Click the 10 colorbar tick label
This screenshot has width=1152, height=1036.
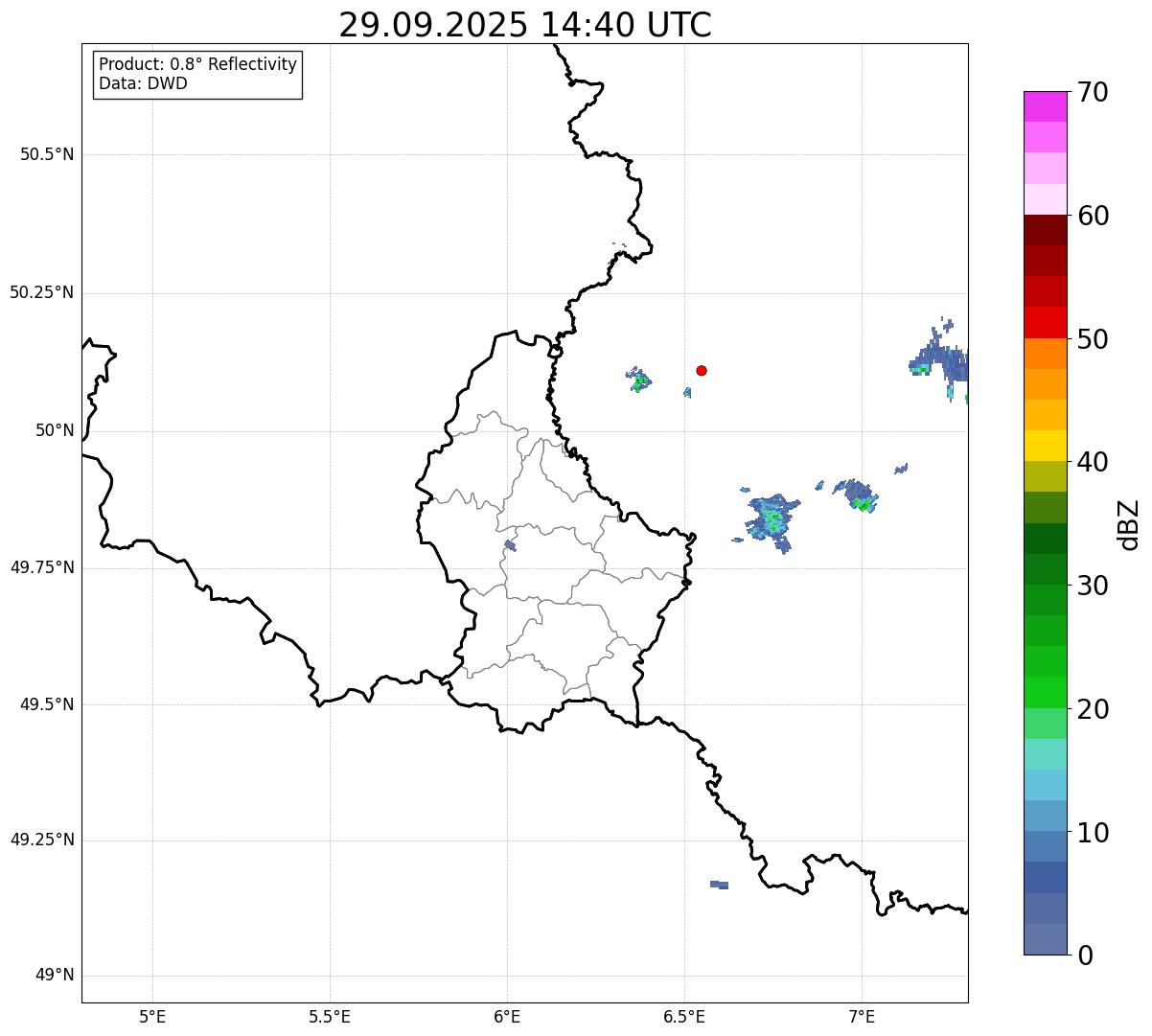[1093, 832]
